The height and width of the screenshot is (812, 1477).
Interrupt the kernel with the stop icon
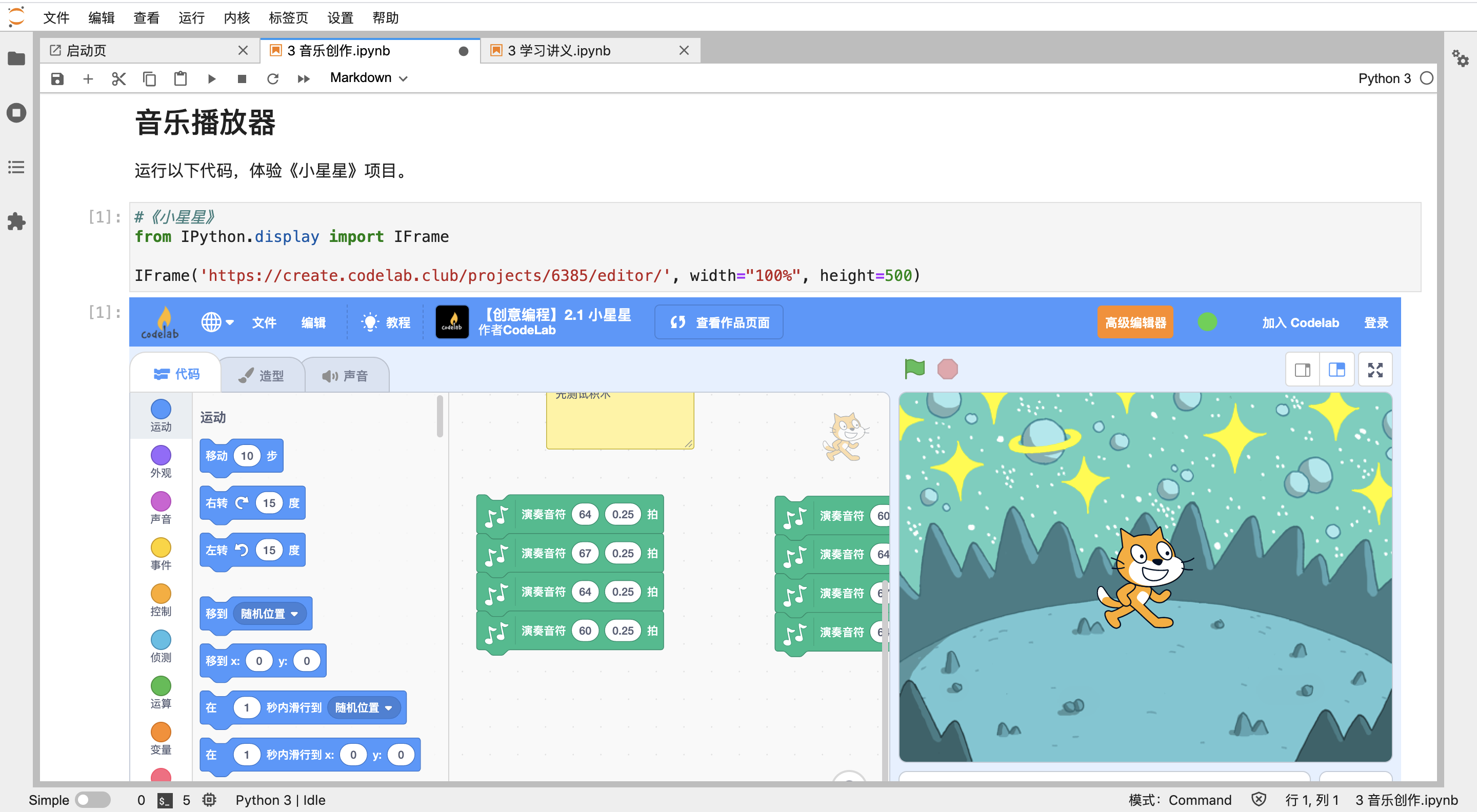coord(242,78)
